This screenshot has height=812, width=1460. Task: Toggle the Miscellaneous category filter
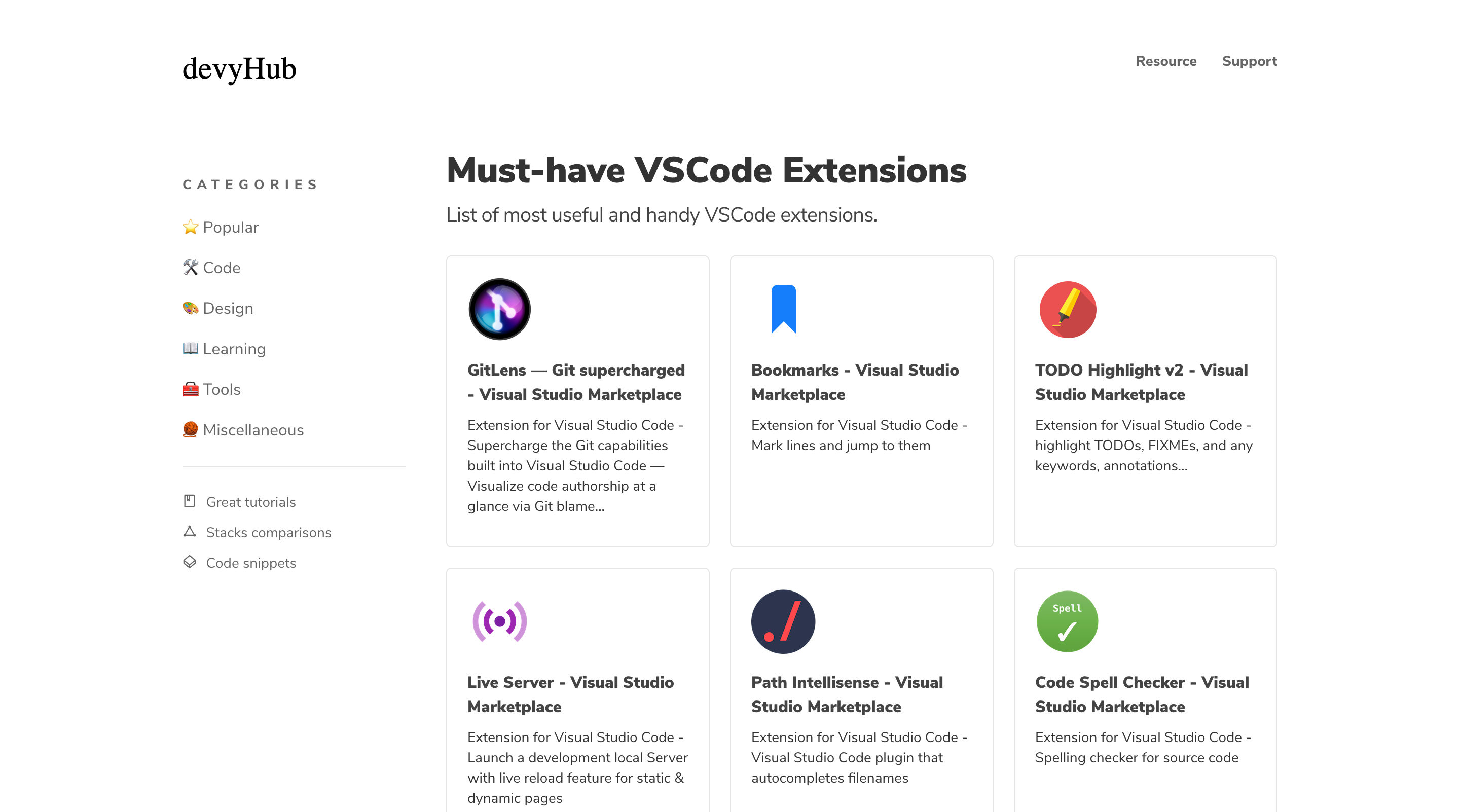243,430
